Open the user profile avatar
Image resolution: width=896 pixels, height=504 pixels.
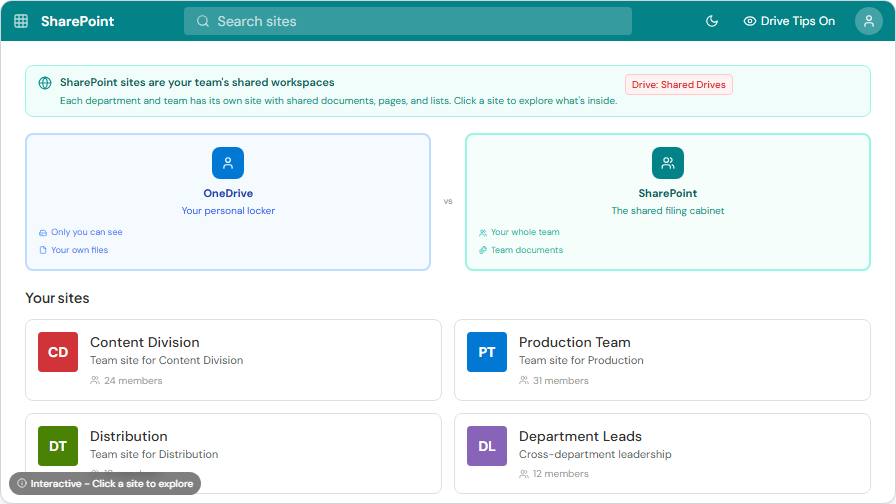[x=869, y=21]
